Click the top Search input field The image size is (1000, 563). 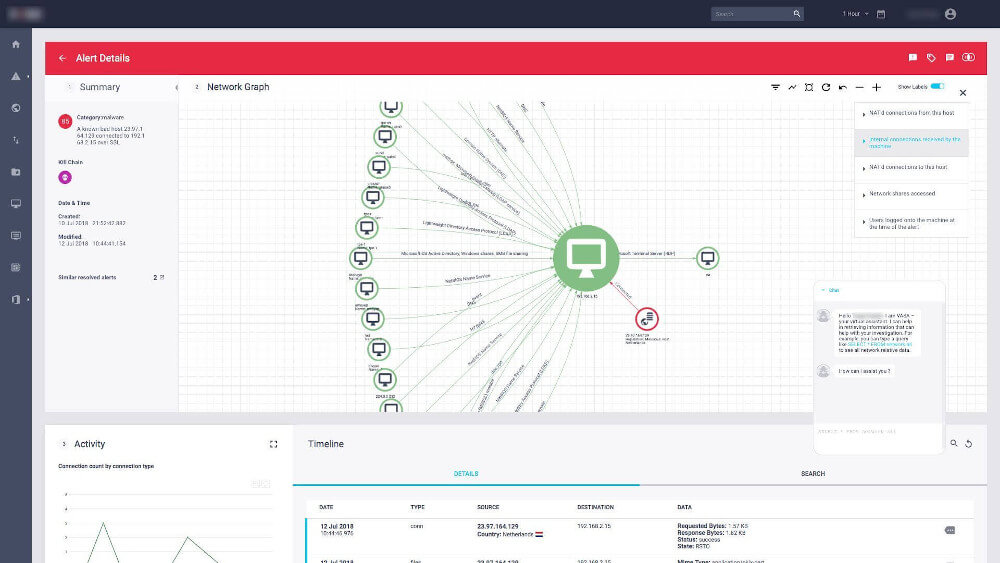coord(750,14)
